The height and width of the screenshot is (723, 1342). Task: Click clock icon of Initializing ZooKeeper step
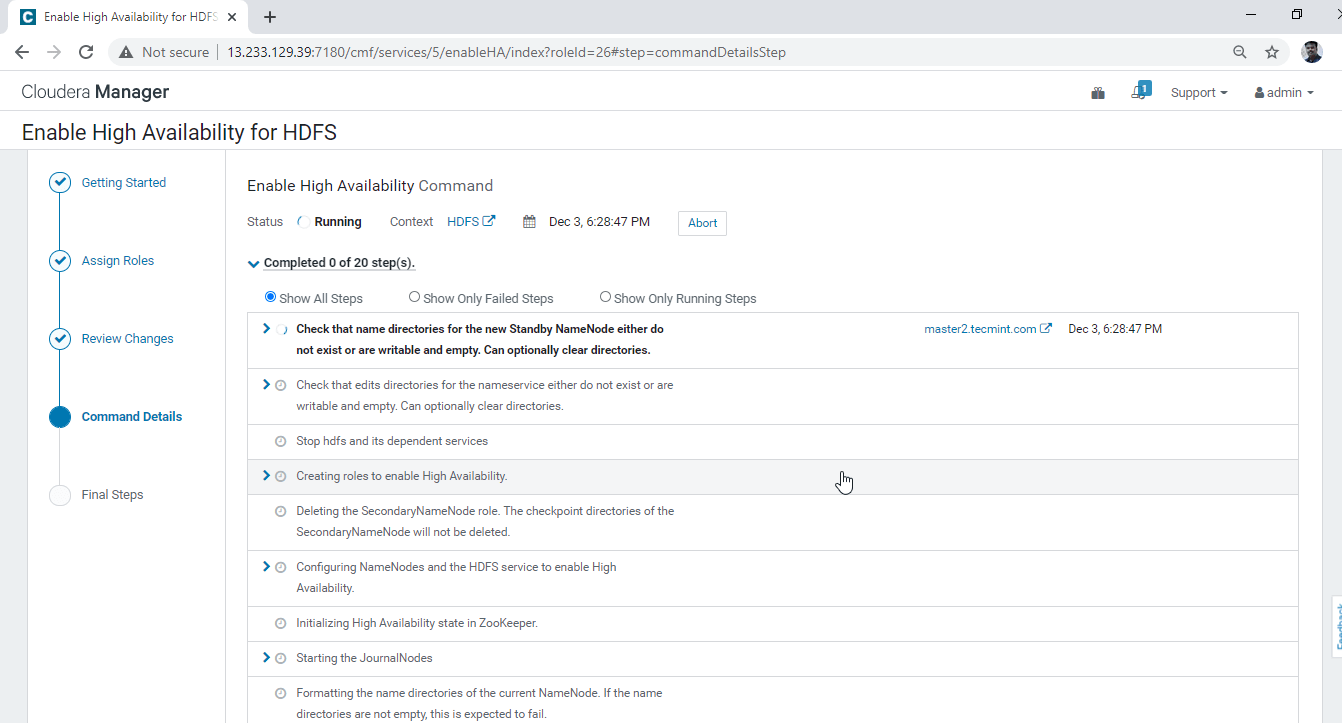click(281, 624)
